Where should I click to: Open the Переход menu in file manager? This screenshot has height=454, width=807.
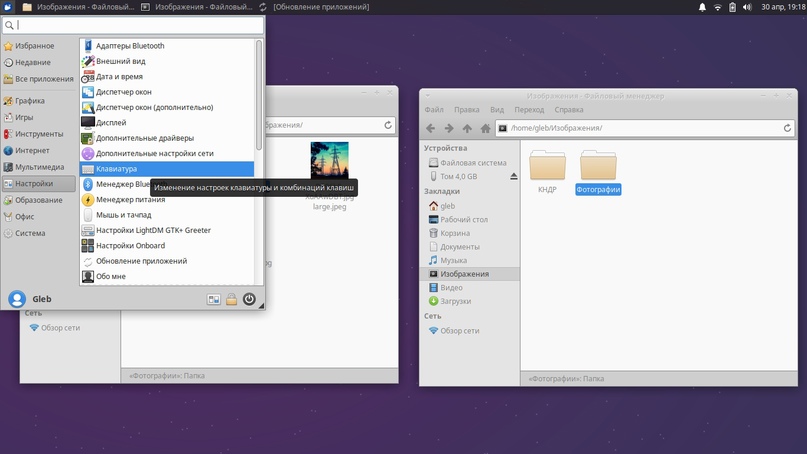529,110
